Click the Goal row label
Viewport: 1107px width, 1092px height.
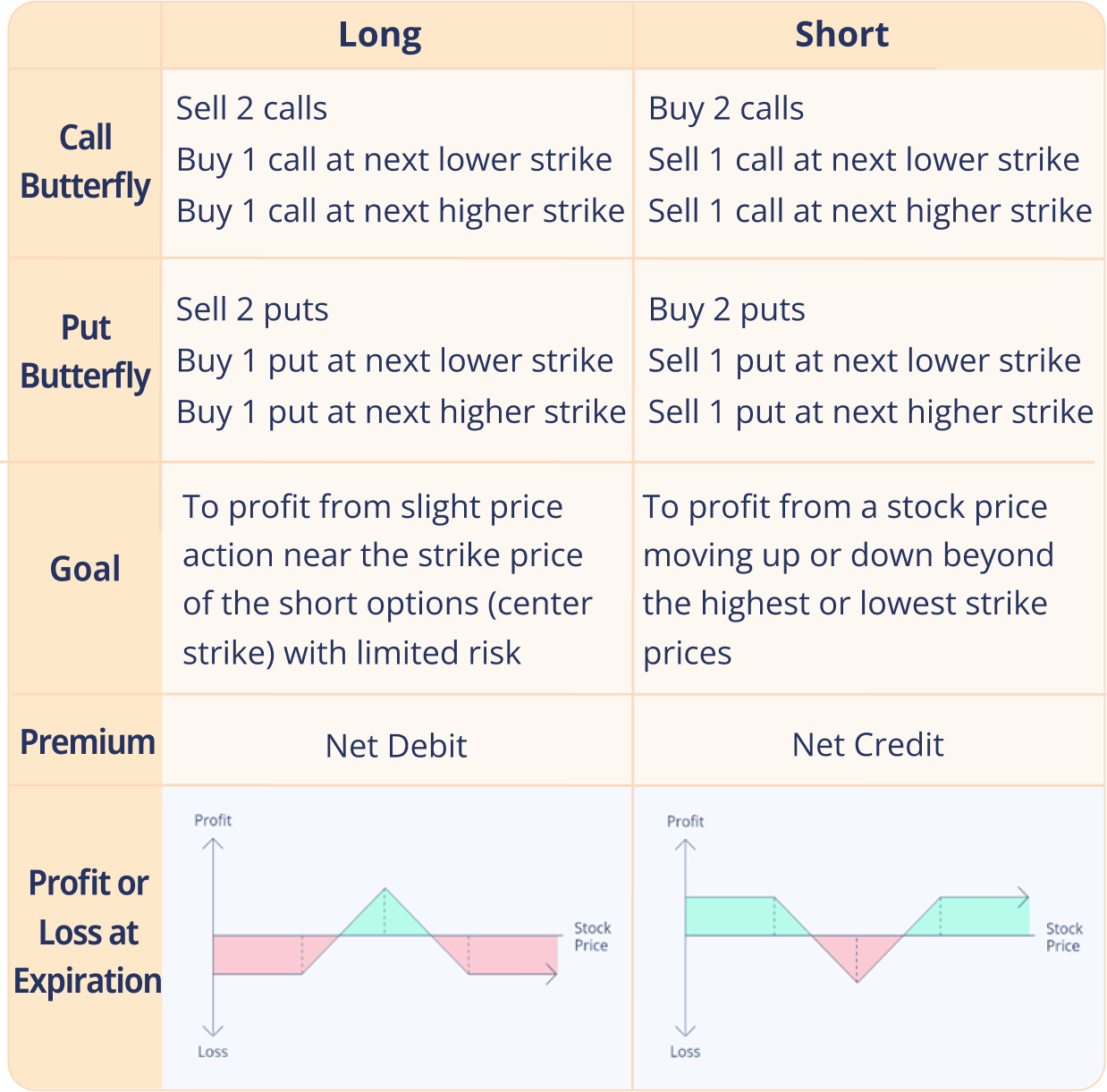coord(85,569)
